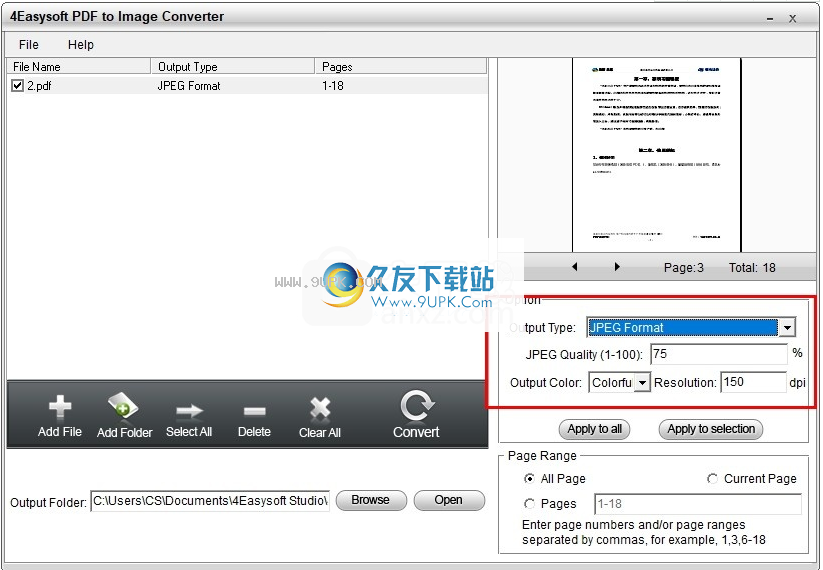Open the Output Type dropdown arrow
Screen dimensions: 823x570
tap(787, 328)
